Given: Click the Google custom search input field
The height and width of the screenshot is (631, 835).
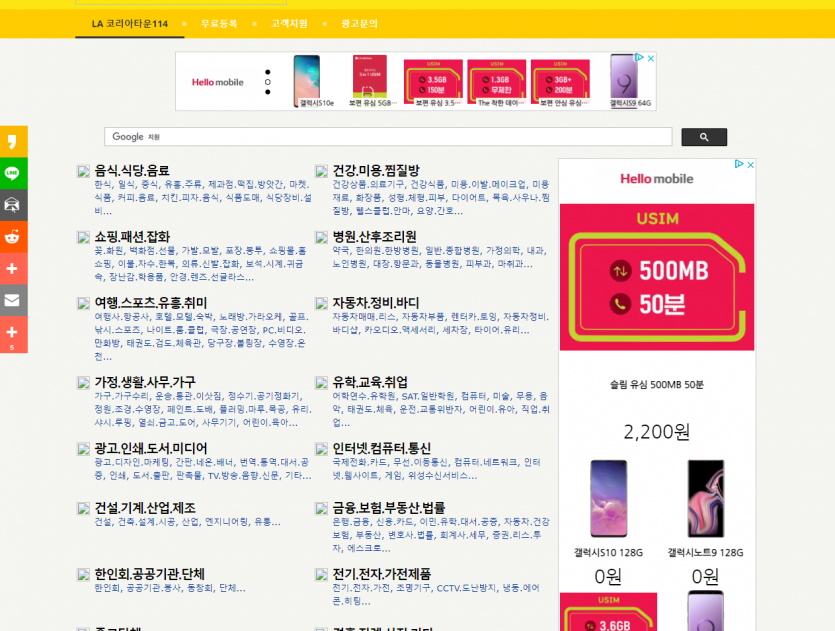Looking at the screenshot, I should tap(388, 137).
